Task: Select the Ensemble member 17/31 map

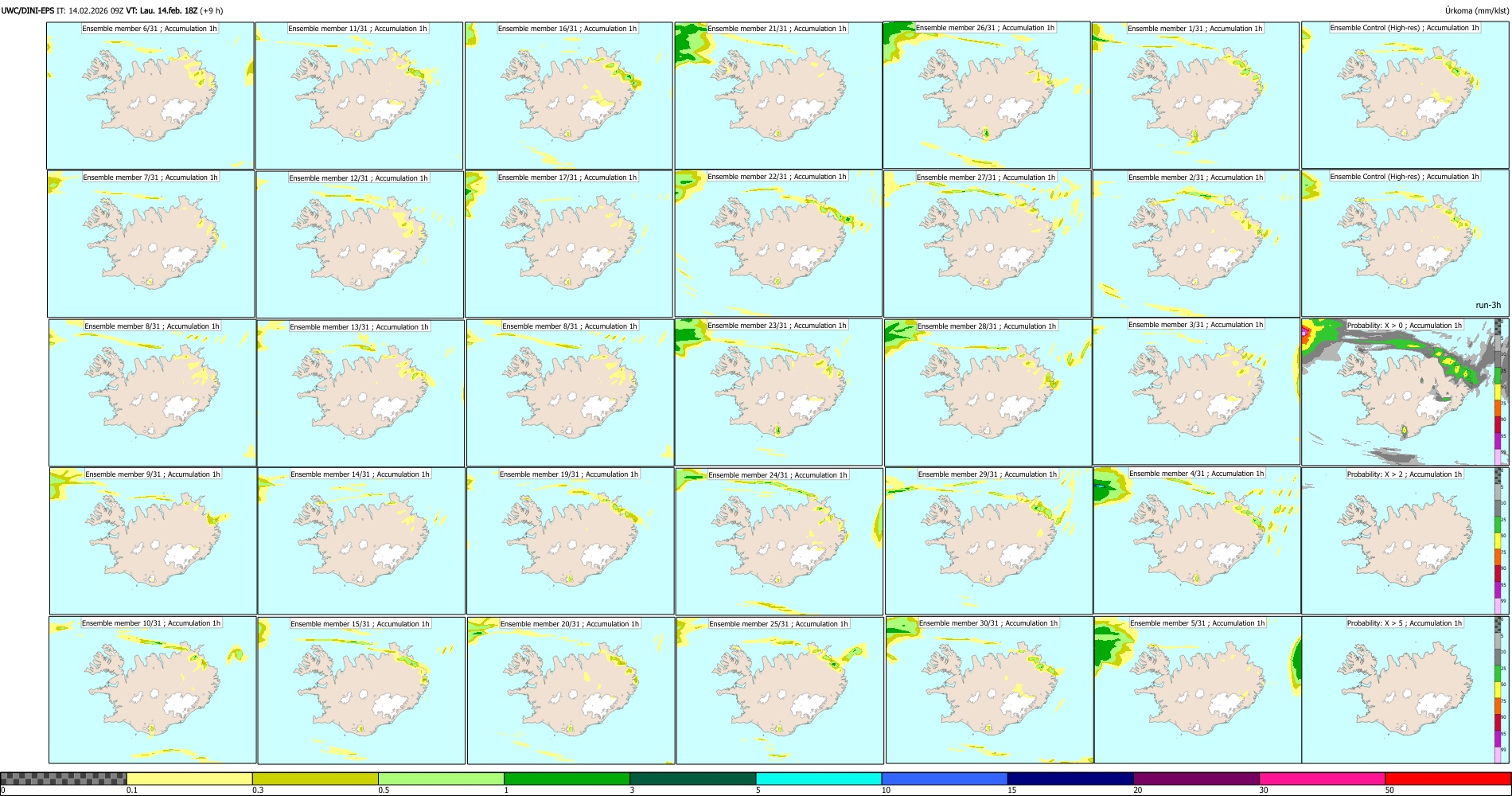Action: (x=569, y=244)
